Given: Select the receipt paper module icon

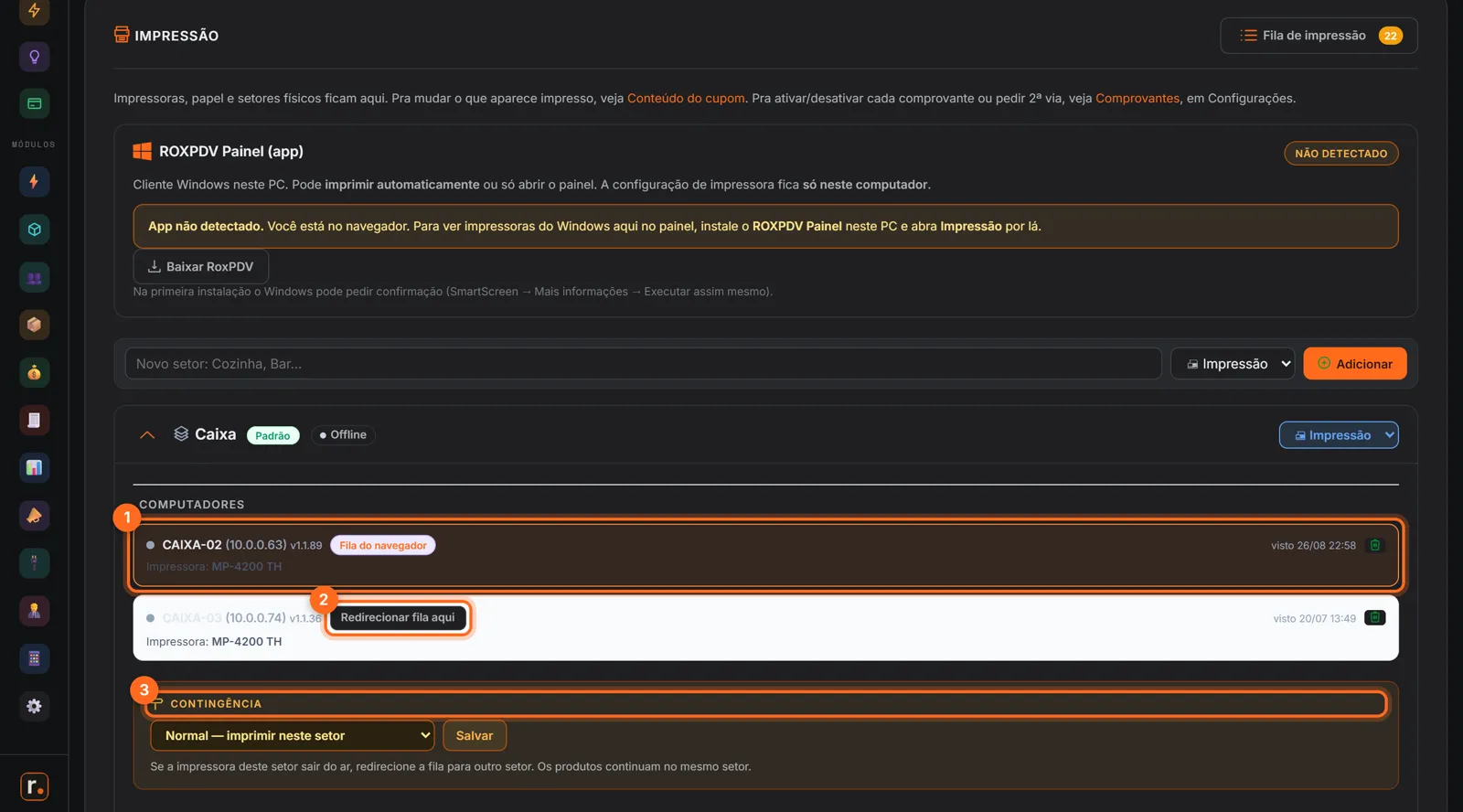Looking at the screenshot, I should pyautogui.click(x=34, y=420).
